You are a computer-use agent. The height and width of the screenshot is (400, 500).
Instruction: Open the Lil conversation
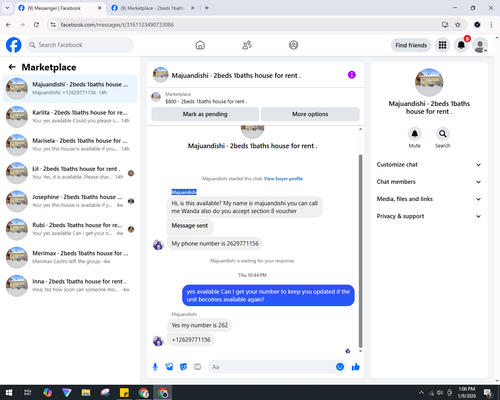coord(70,173)
